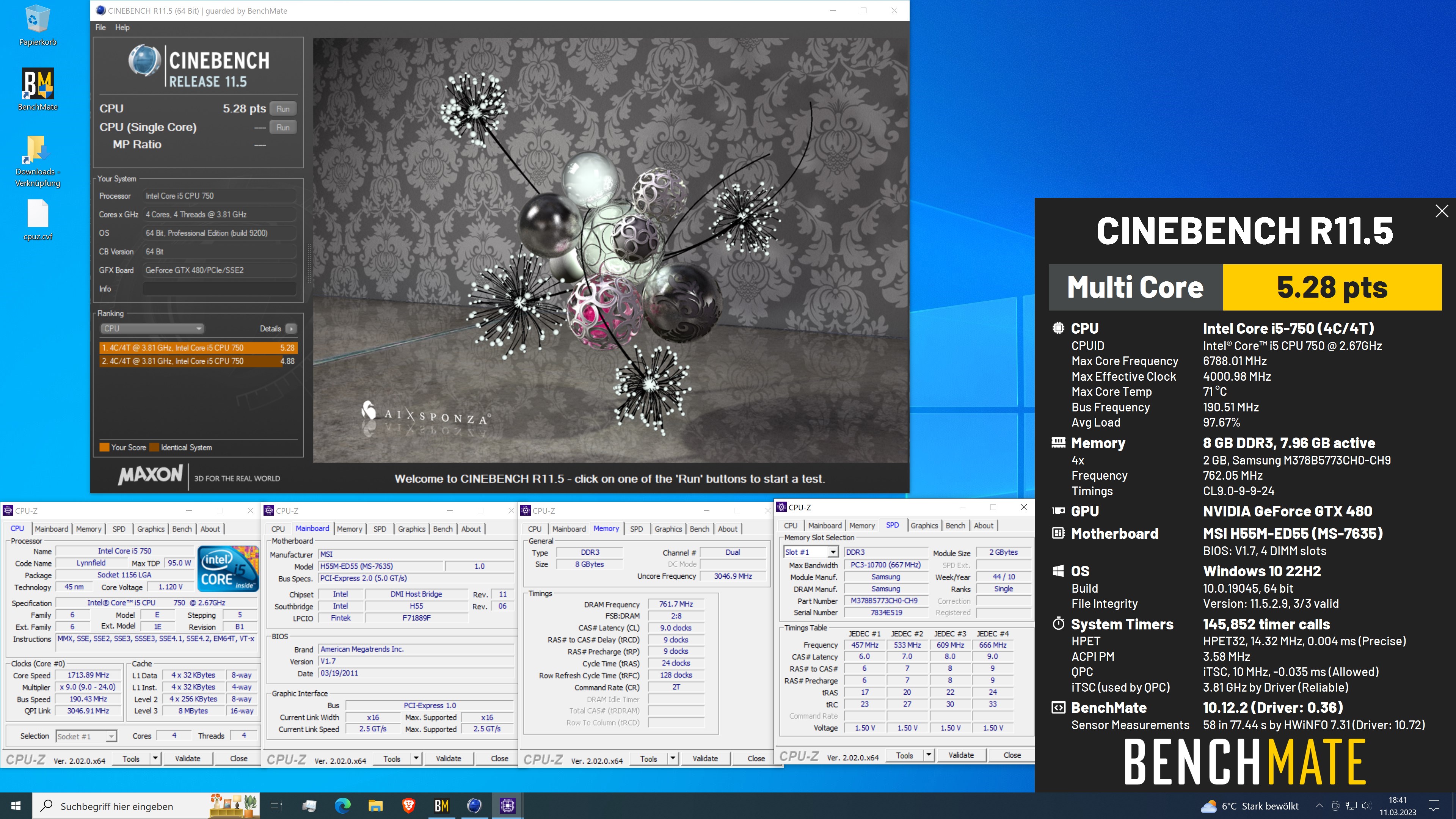This screenshot has height=819, width=1456.
Task: Click the Intel Core i5 logo in CPU-Z
Action: [228, 569]
